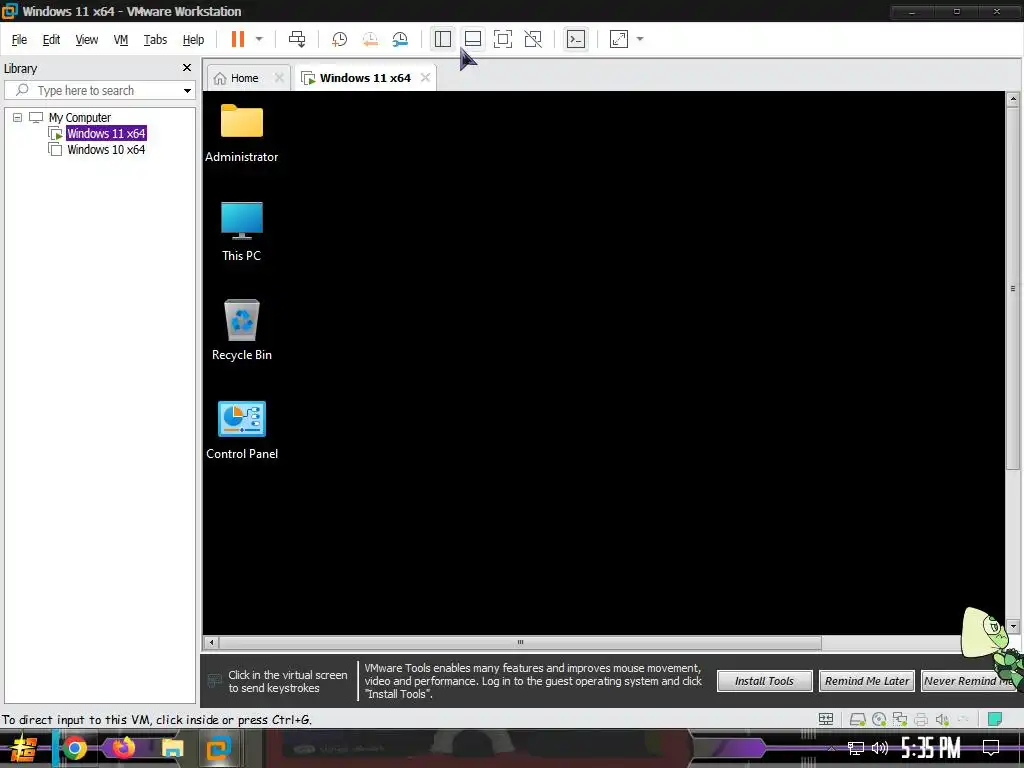Viewport: 1024px width, 768px height.
Task: Click the vertical scrollbar thumb
Action: pos(1013,288)
